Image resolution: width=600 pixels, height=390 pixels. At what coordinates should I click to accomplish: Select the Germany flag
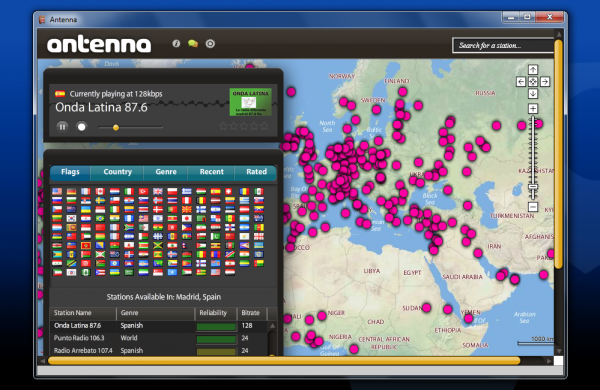pyautogui.click(x=71, y=191)
